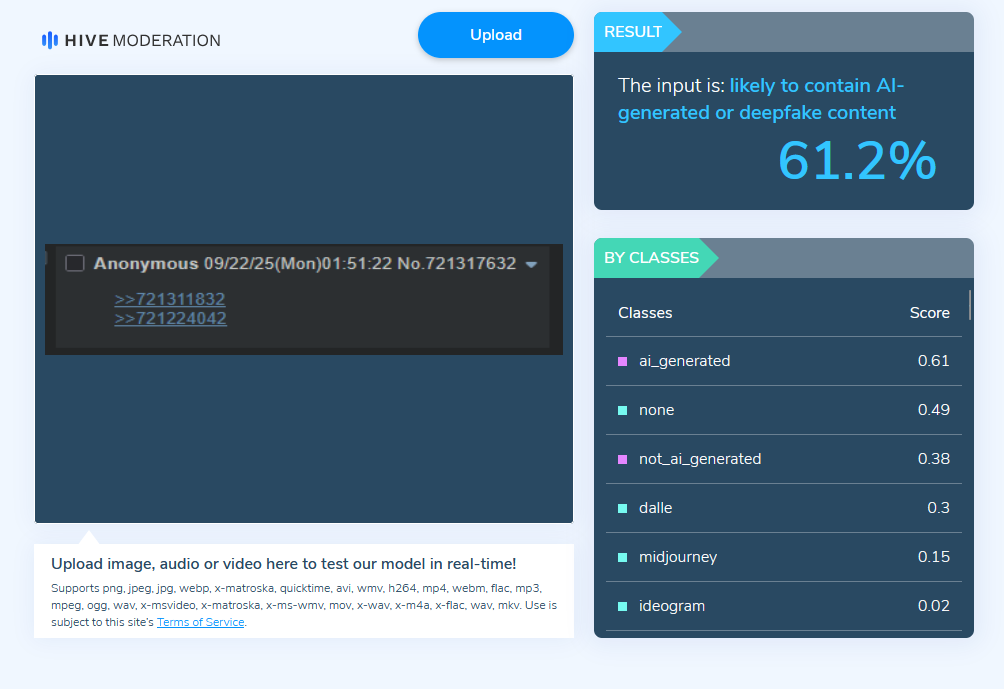
Task: Click the timestamp 09/22/25(Mon)01:51:22
Action: (298, 264)
